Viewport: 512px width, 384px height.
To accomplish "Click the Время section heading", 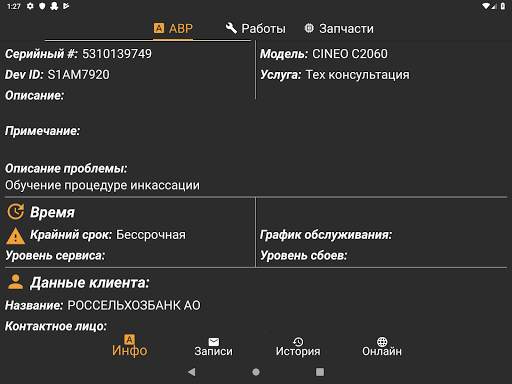I will point(52,212).
